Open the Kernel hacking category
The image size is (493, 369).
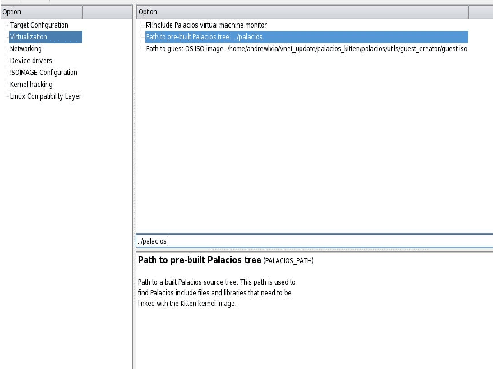tap(31, 84)
